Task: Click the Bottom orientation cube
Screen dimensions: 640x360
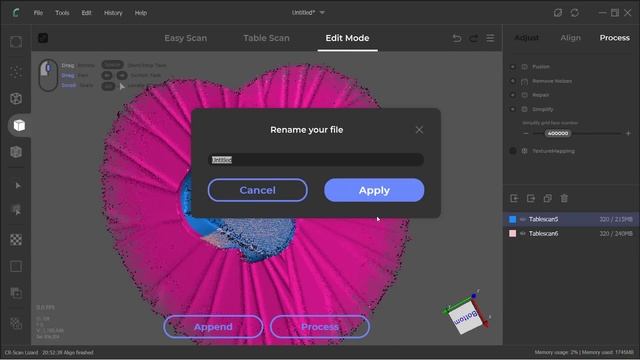Action: point(467,317)
